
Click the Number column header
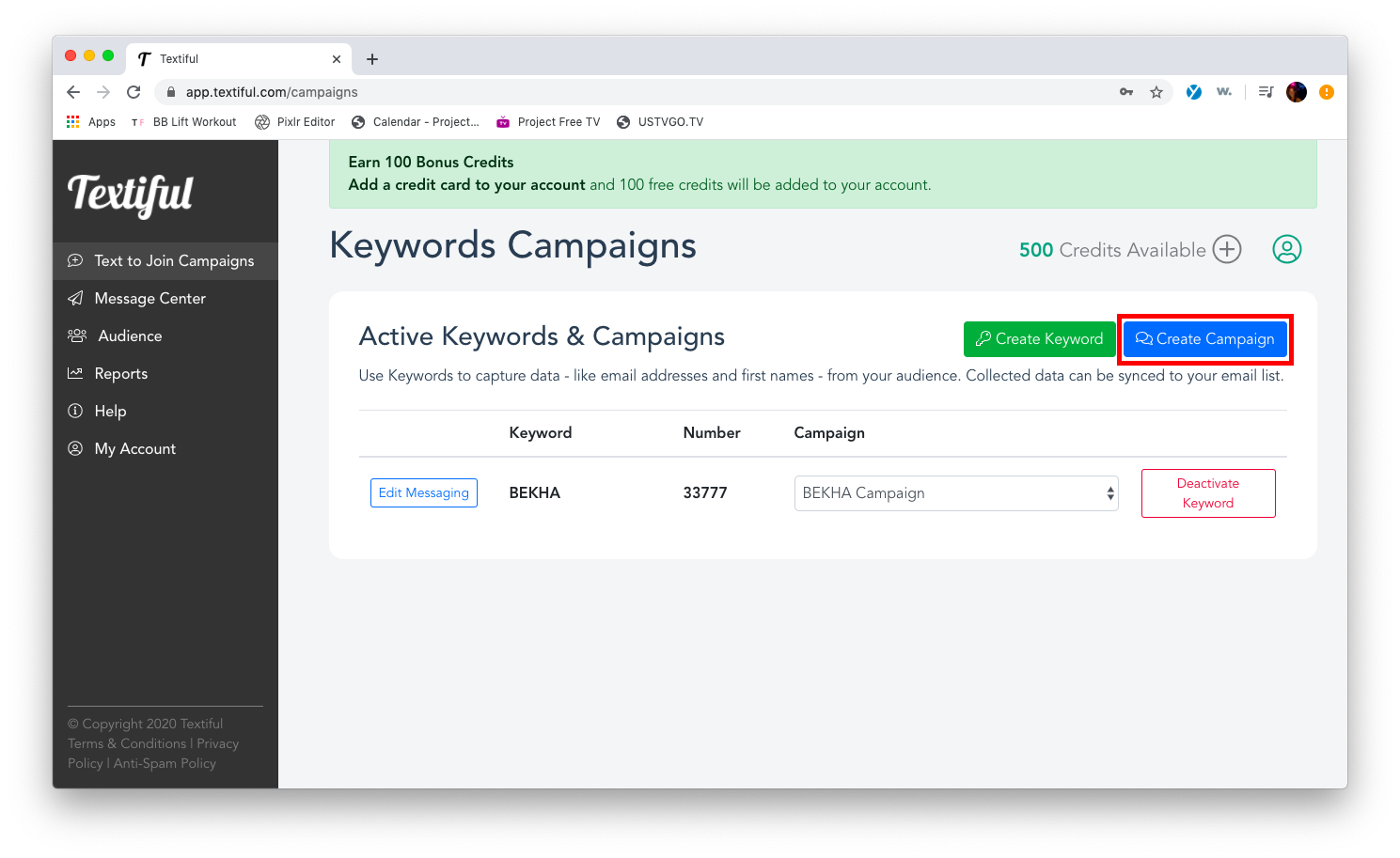(712, 432)
